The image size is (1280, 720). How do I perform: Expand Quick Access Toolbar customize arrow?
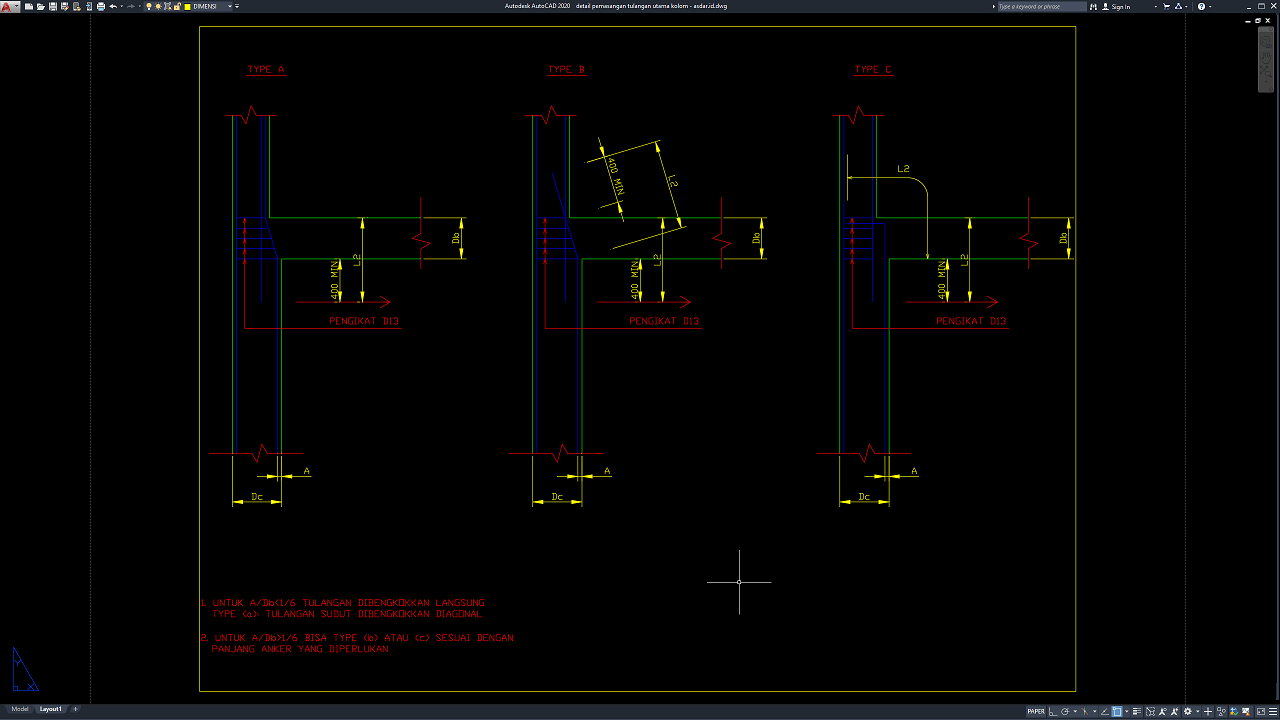pyautogui.click(x=238, y=6)
